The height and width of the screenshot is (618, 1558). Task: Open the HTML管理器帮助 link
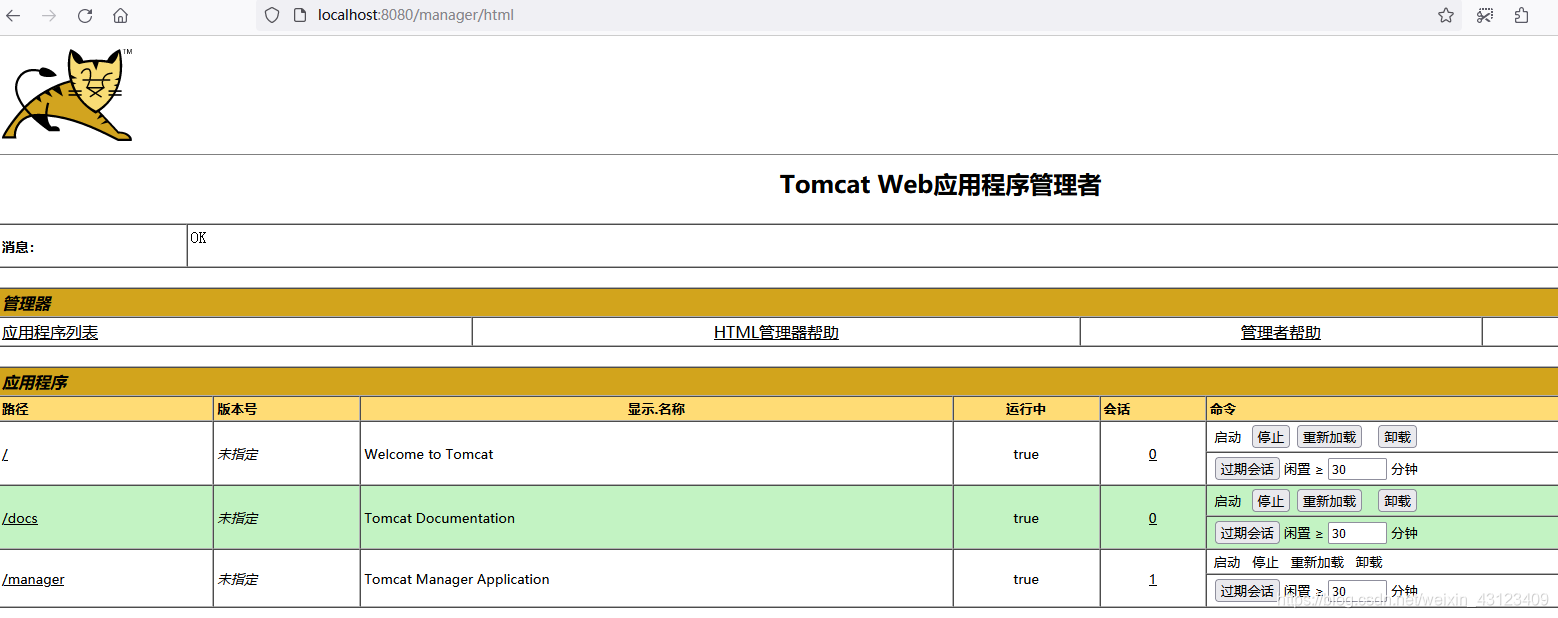click(x=776, y=333)
